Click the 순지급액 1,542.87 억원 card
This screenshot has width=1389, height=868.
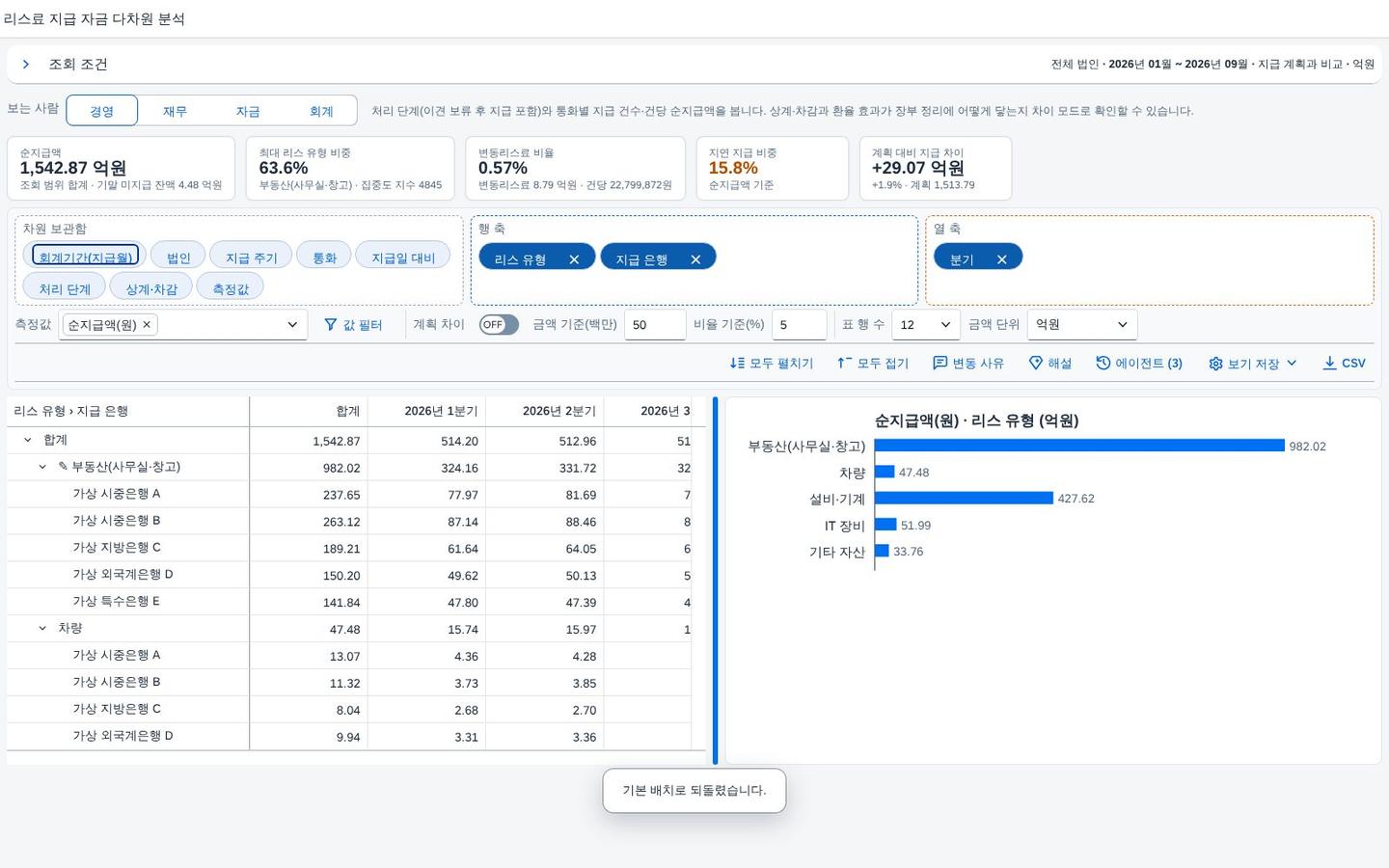[121, 169]
